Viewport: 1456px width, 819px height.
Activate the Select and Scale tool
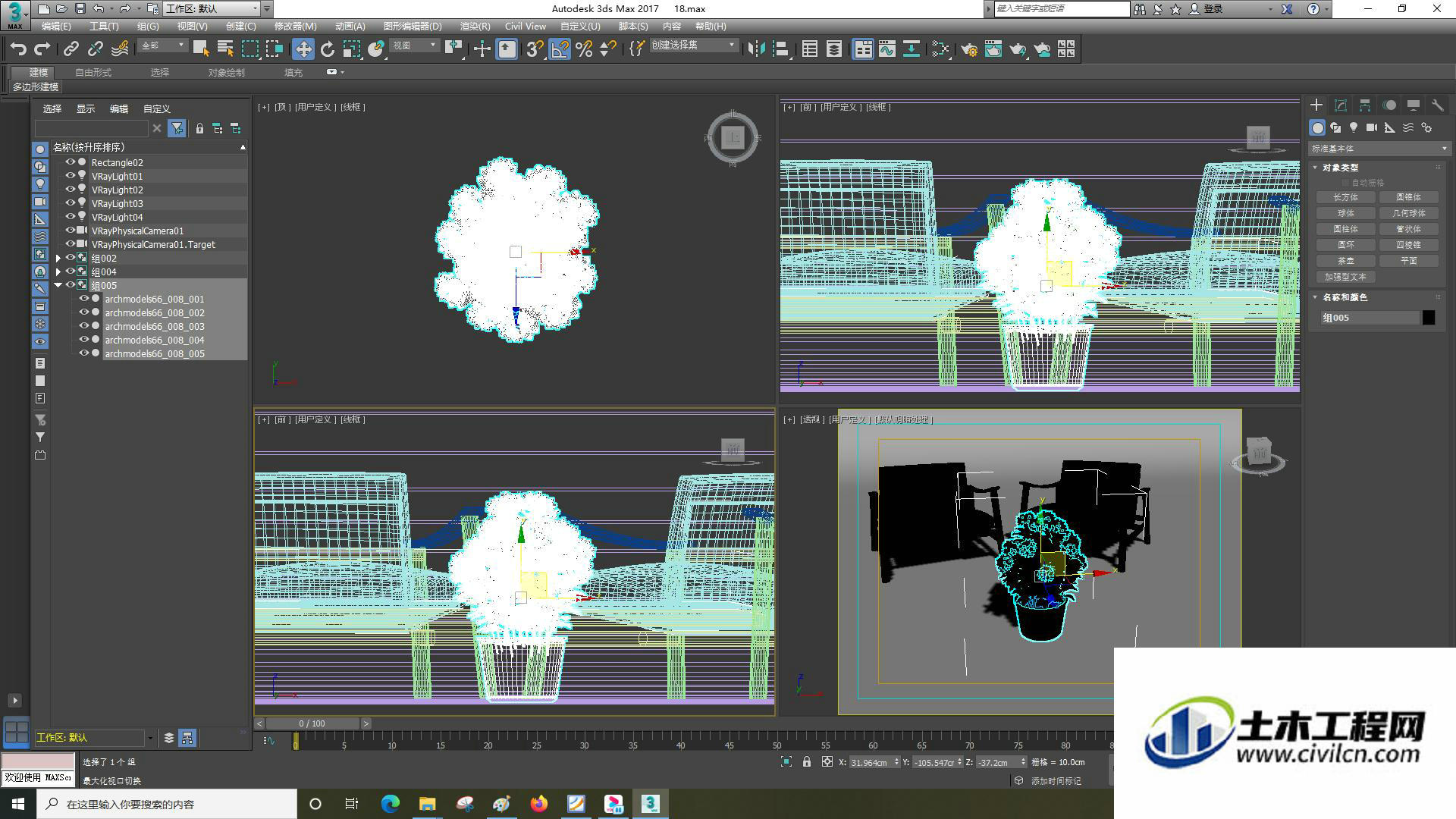352,49
